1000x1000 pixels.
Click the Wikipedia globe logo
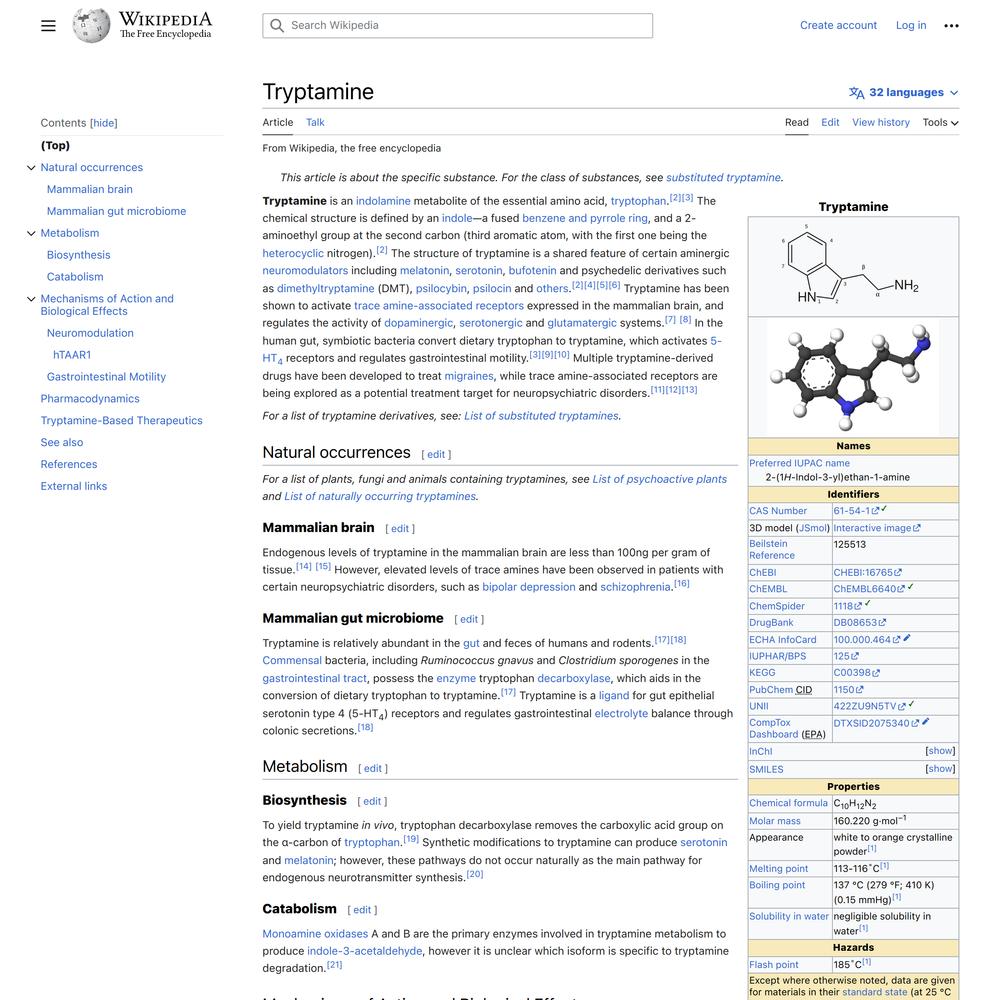point(91,26)
